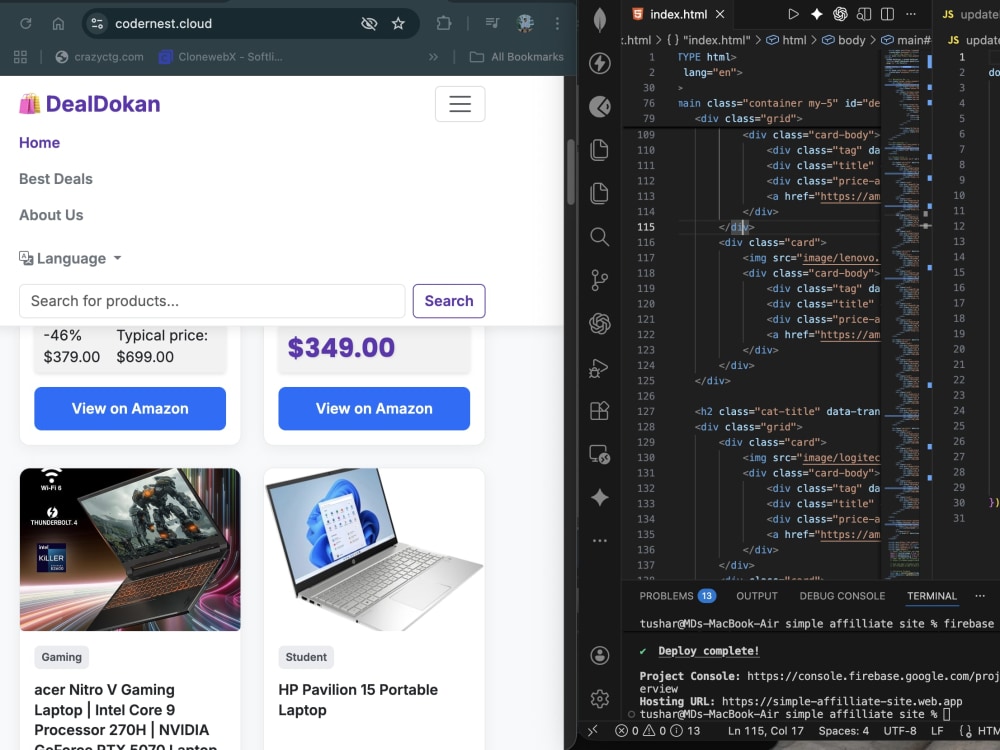This screenshot has height=750, width=1000.
Task: Switch to the index.html editor tab
Action: pos(679,14)
